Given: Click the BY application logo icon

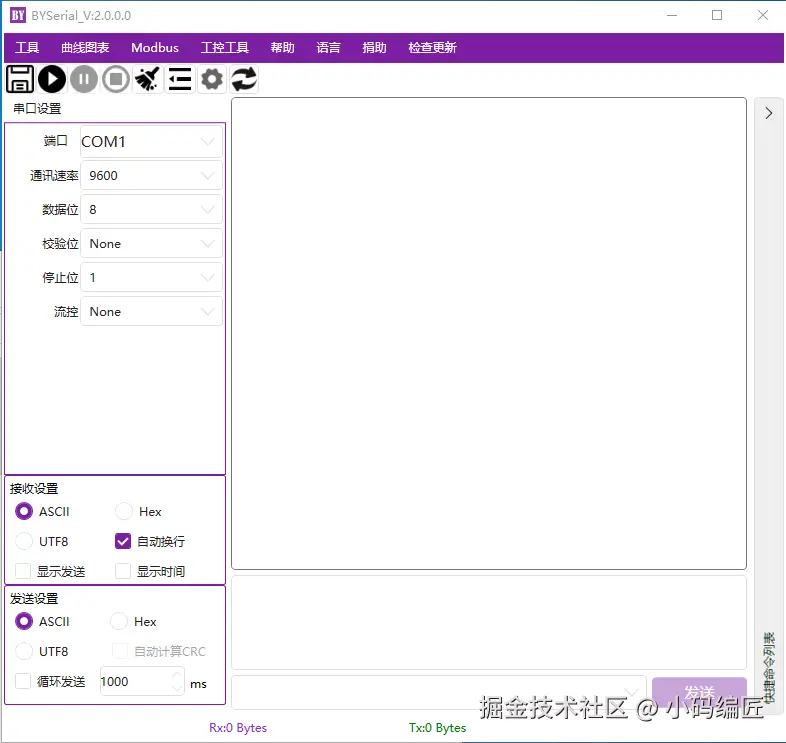Looking at the screenshot, I should (18, 15).
